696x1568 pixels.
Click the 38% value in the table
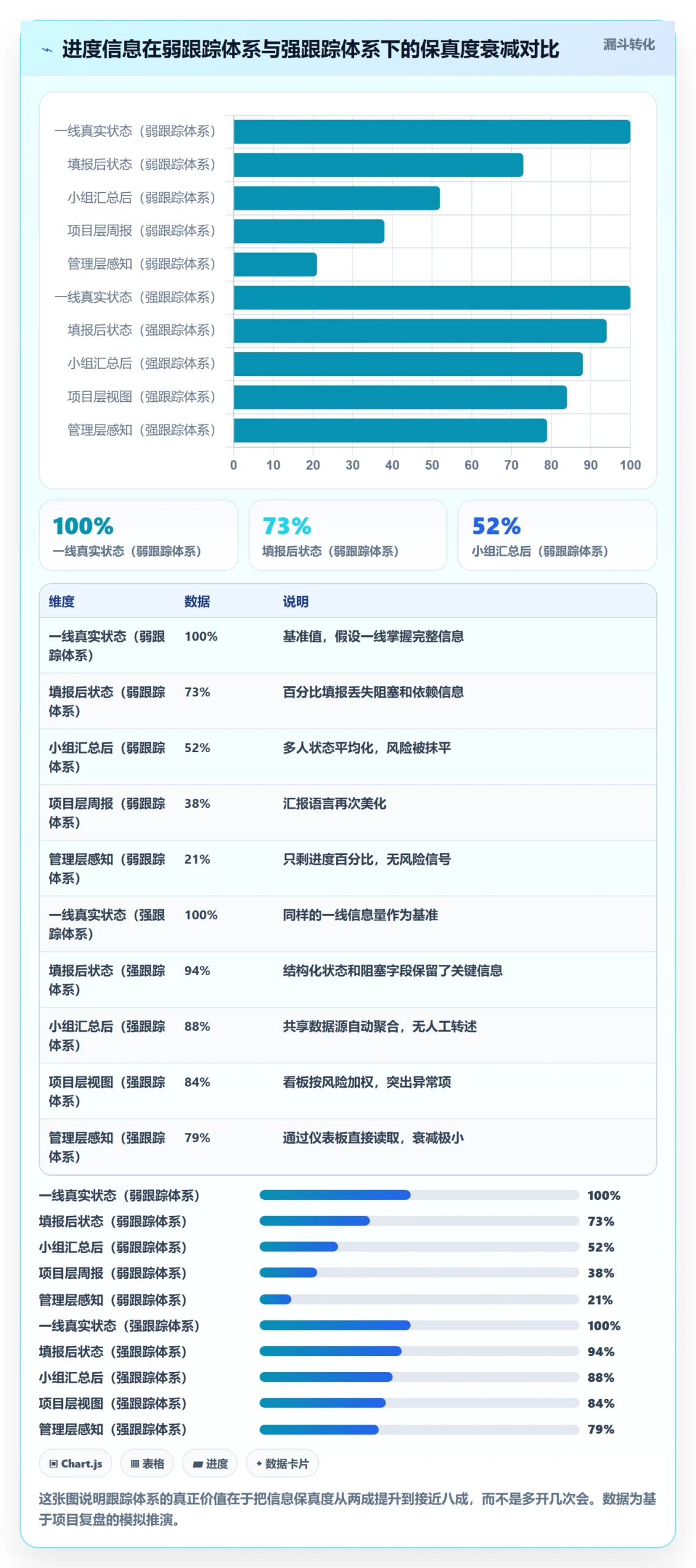pyautogui.click(x=197, y=804)
